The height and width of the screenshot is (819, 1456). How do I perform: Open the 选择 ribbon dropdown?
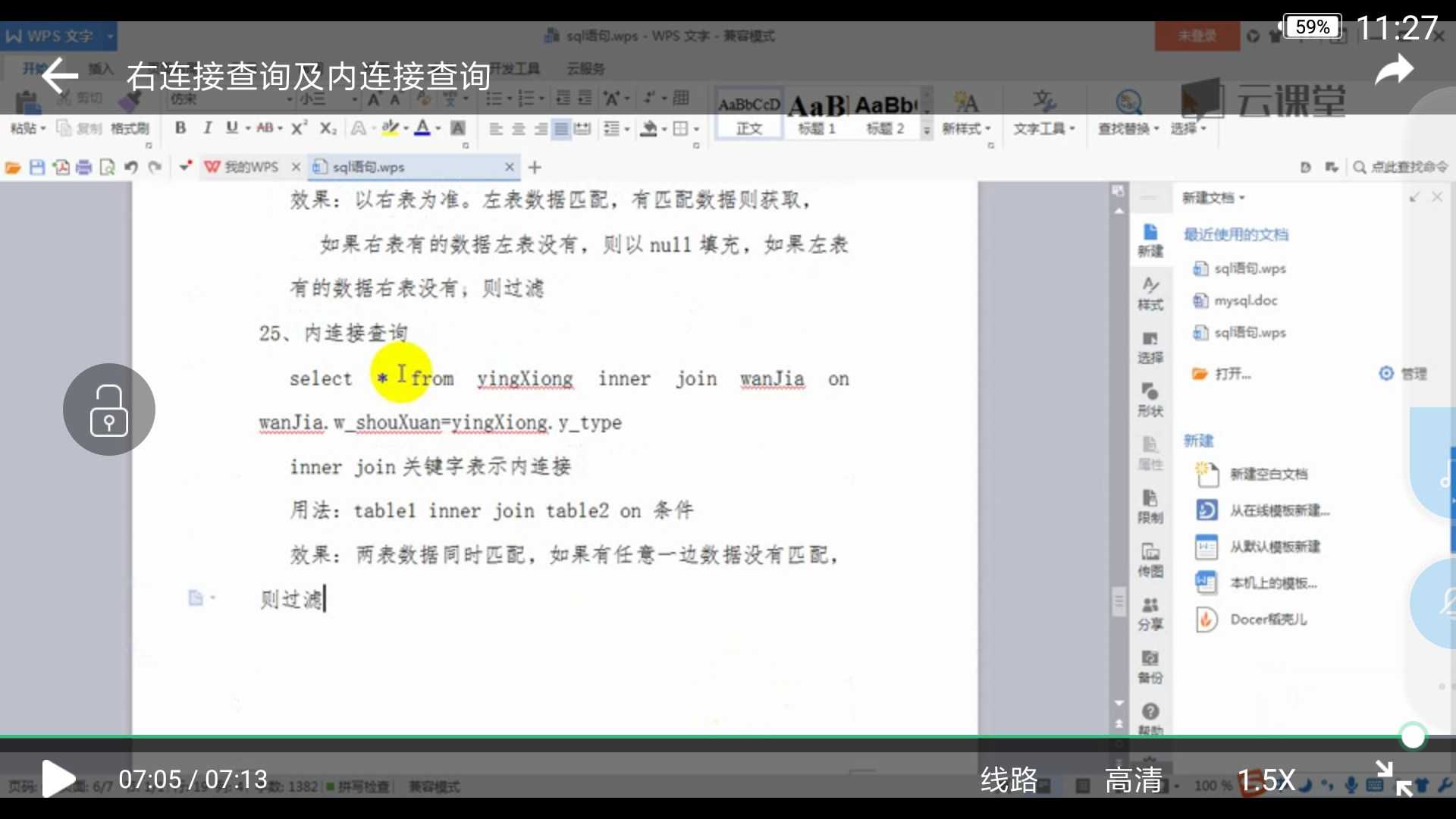tap(1188, 128)
